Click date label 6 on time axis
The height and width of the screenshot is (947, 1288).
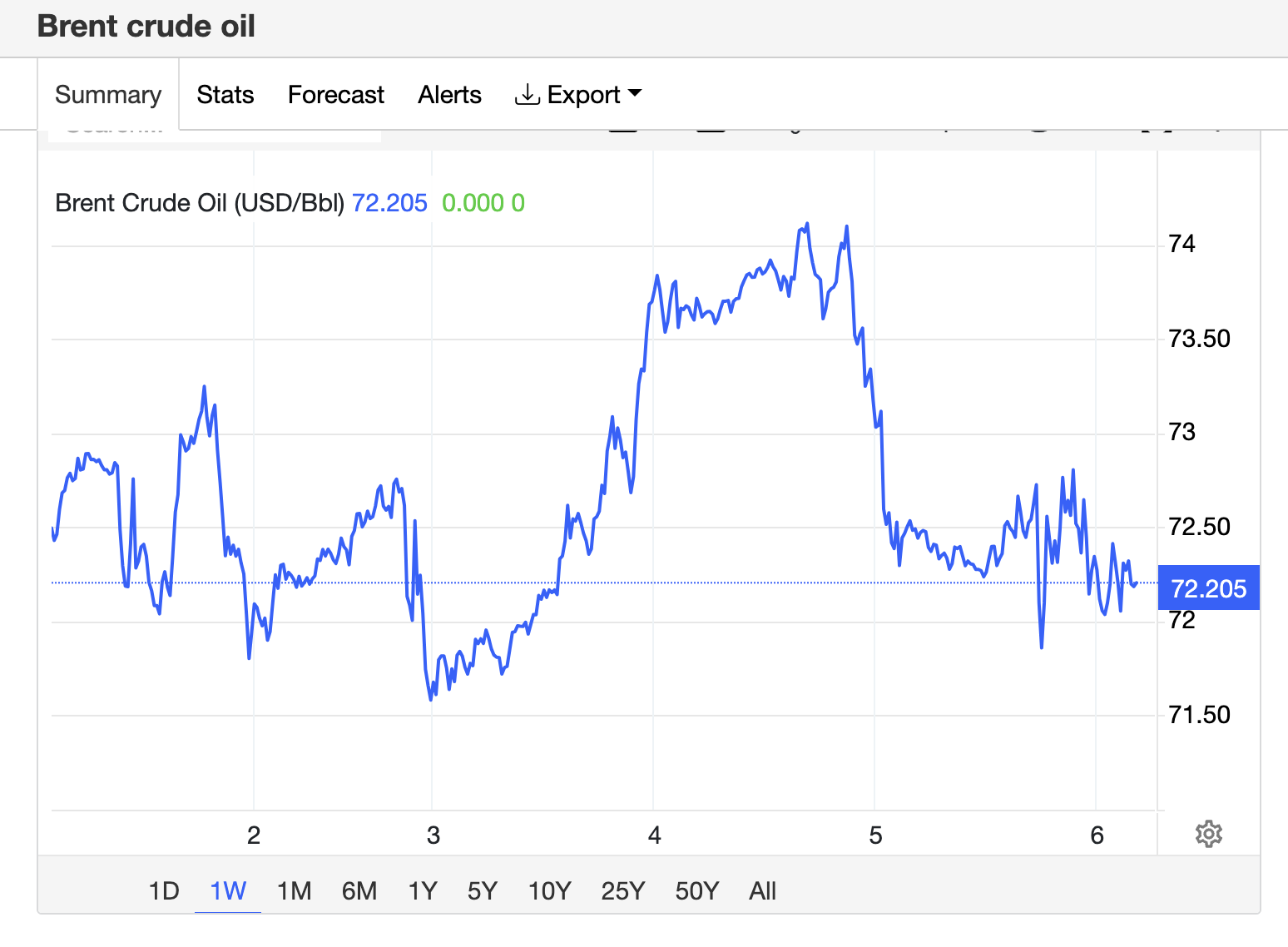click(x=1097, y=835)
